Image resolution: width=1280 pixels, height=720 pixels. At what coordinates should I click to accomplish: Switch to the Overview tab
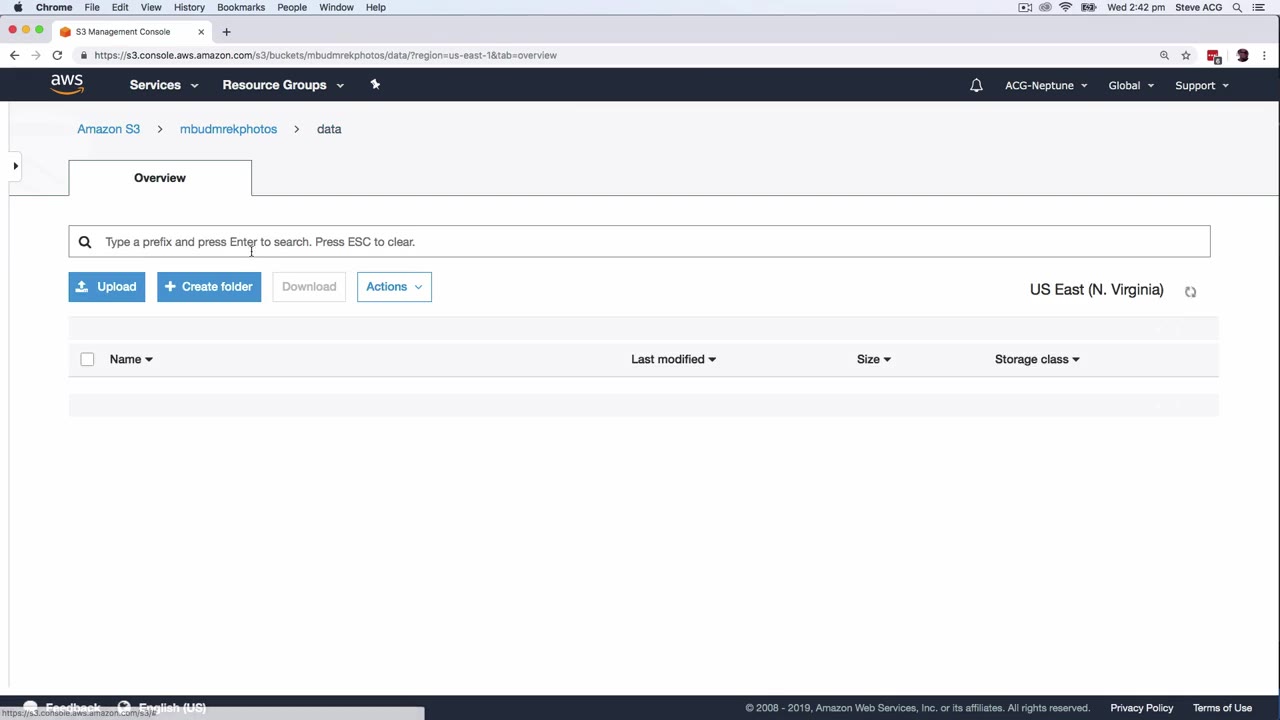tap(160, 178)
